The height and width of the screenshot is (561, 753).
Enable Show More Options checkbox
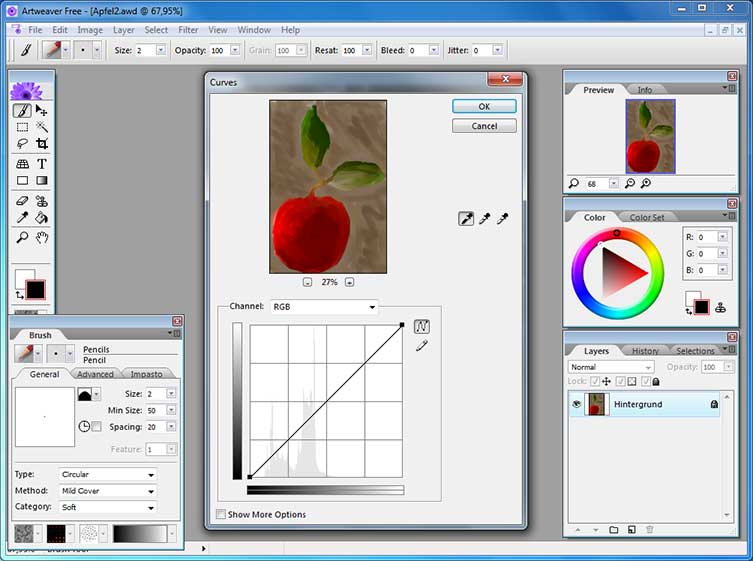(221, 514)
